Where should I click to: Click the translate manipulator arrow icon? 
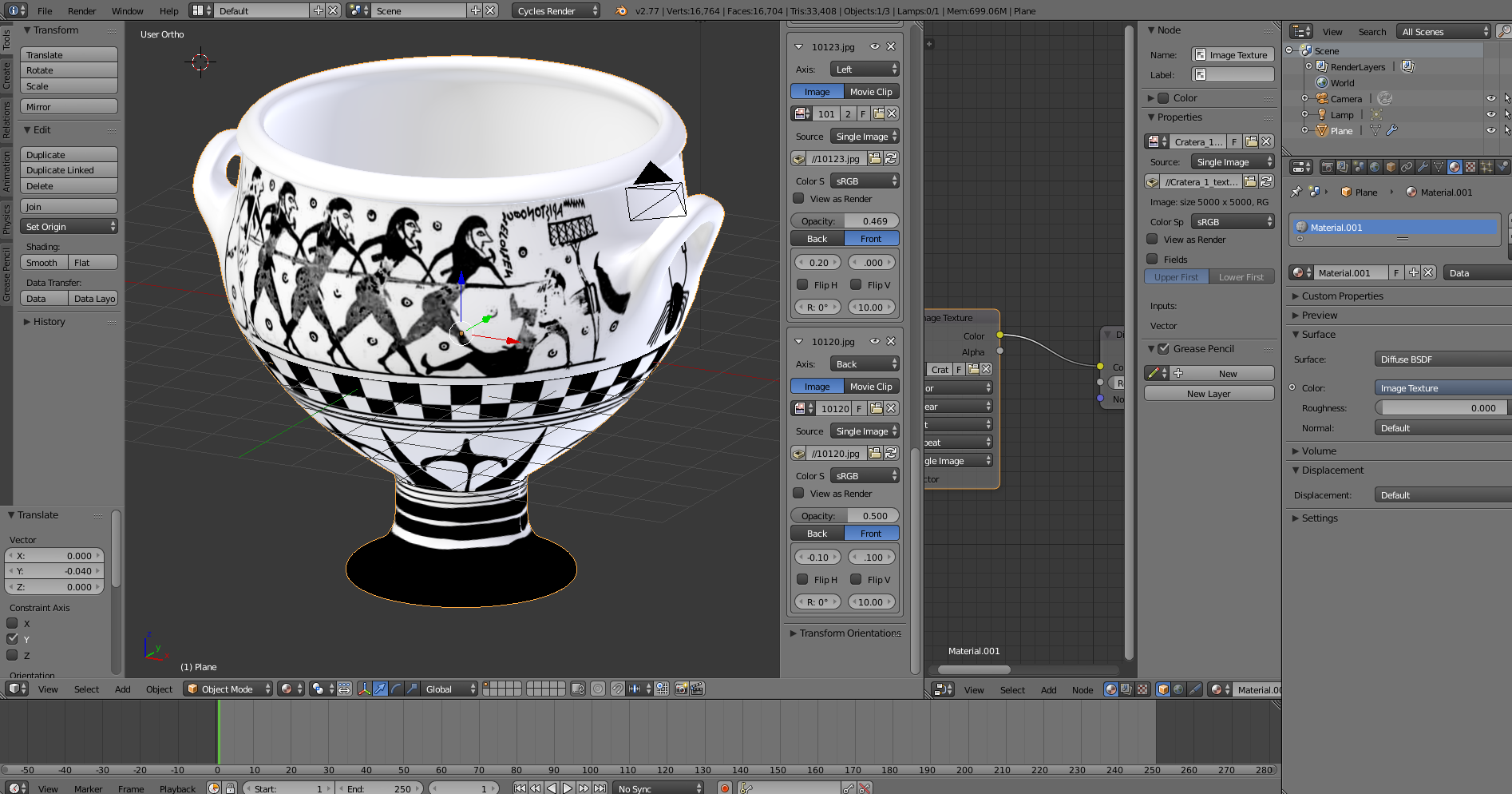click(x=381, y=689)
